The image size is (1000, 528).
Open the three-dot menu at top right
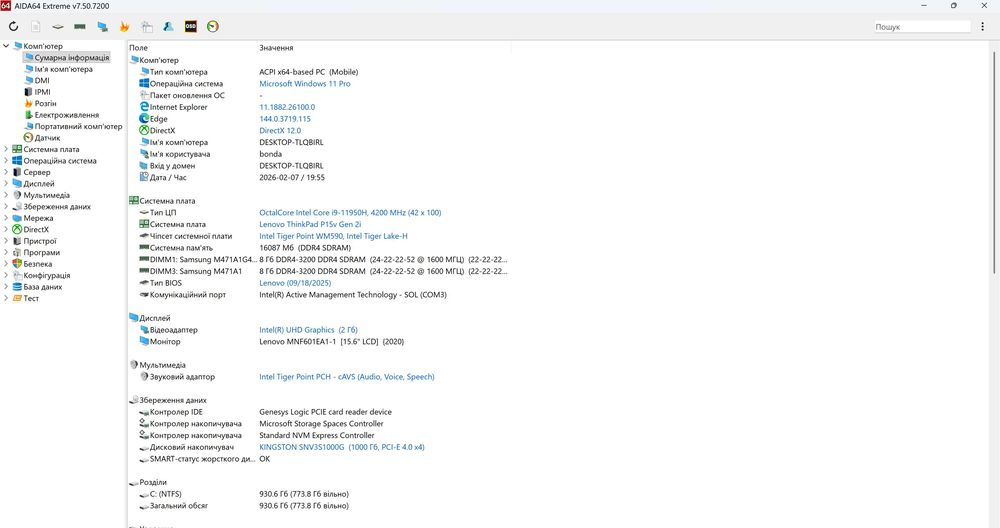coord(983,27)
